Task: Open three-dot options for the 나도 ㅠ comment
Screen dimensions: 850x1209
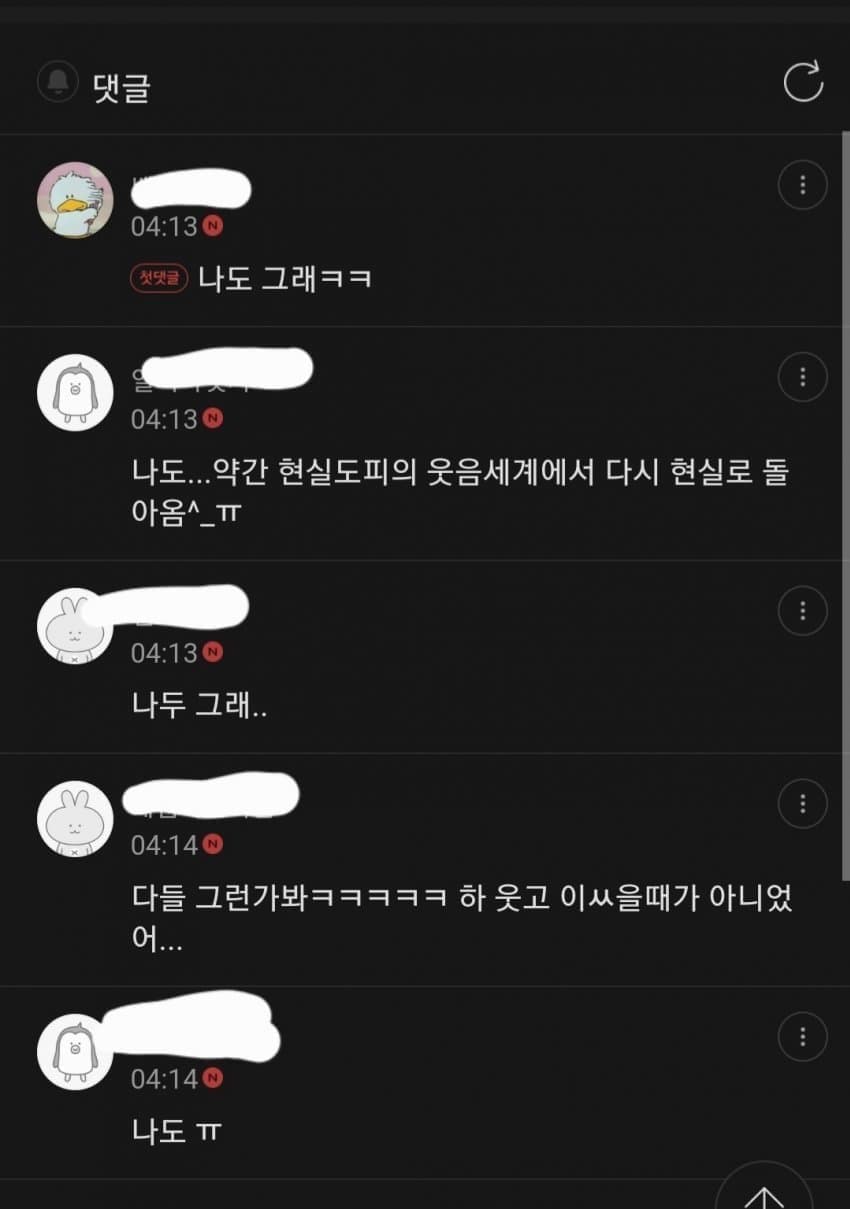Action: click(802, 1036)
